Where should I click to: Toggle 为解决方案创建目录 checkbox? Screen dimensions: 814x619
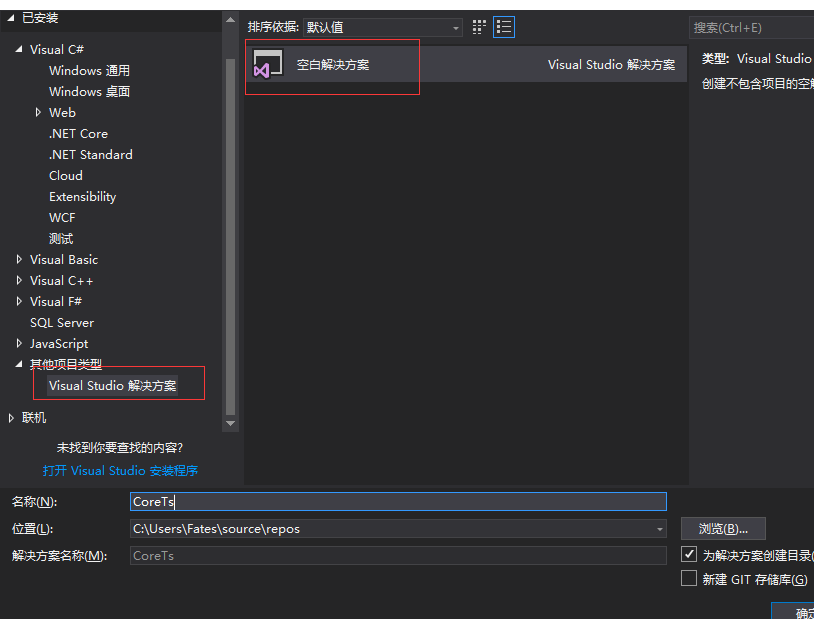pyautogui.click(x=688, y=555)
